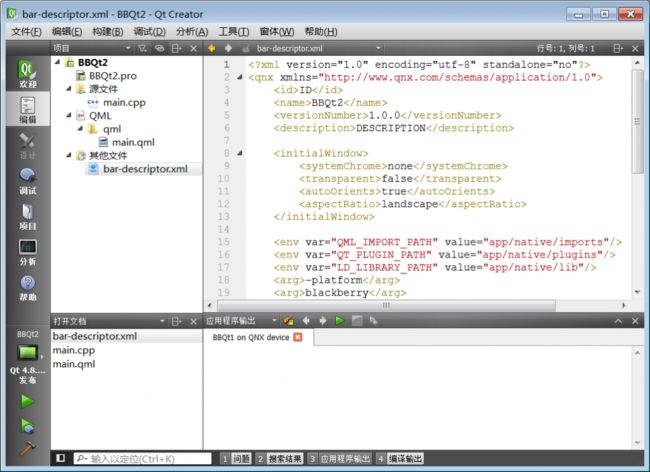Collapse the QML tree node

coord(68,115)
